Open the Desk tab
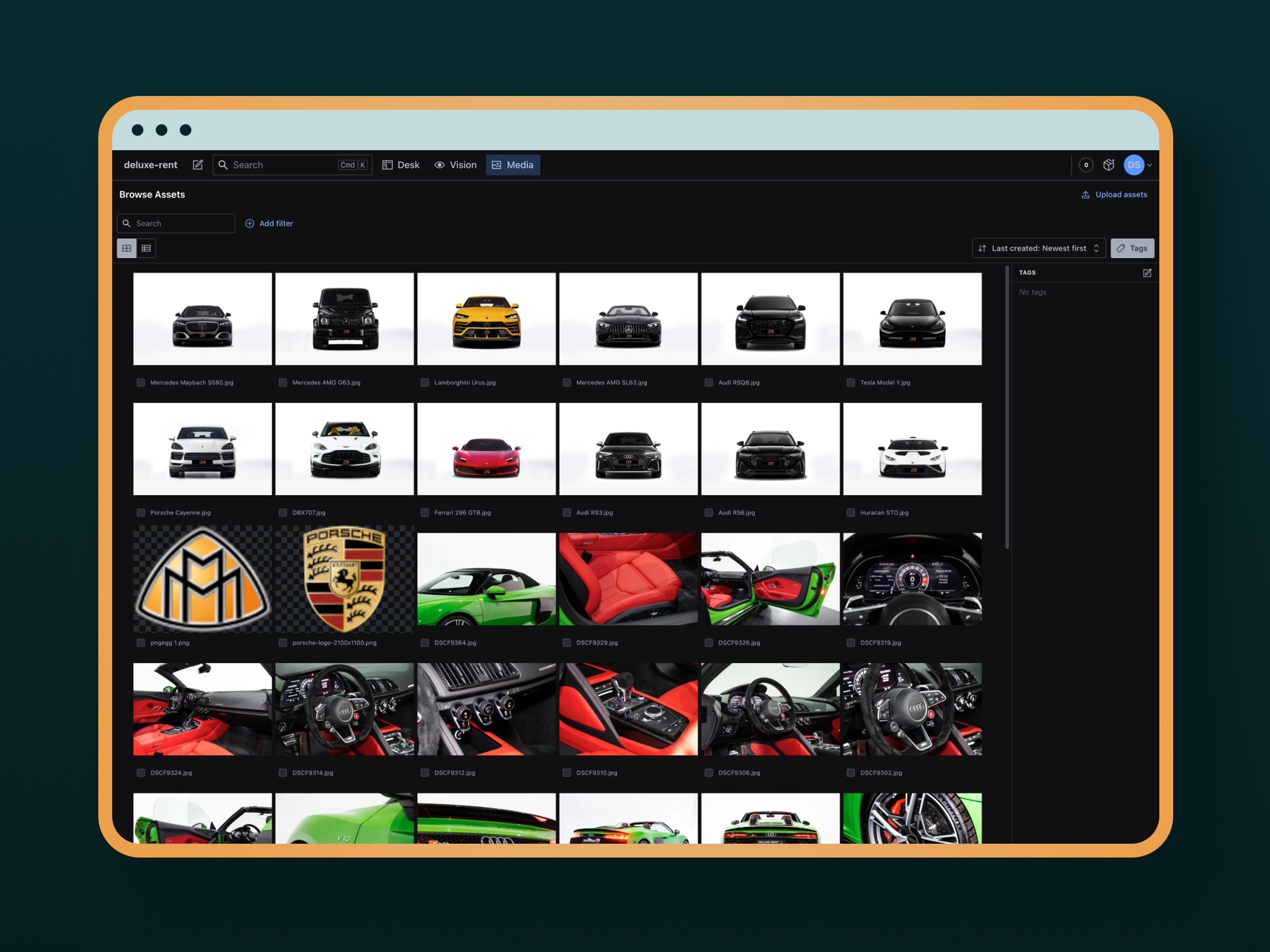 click(401, 165)
